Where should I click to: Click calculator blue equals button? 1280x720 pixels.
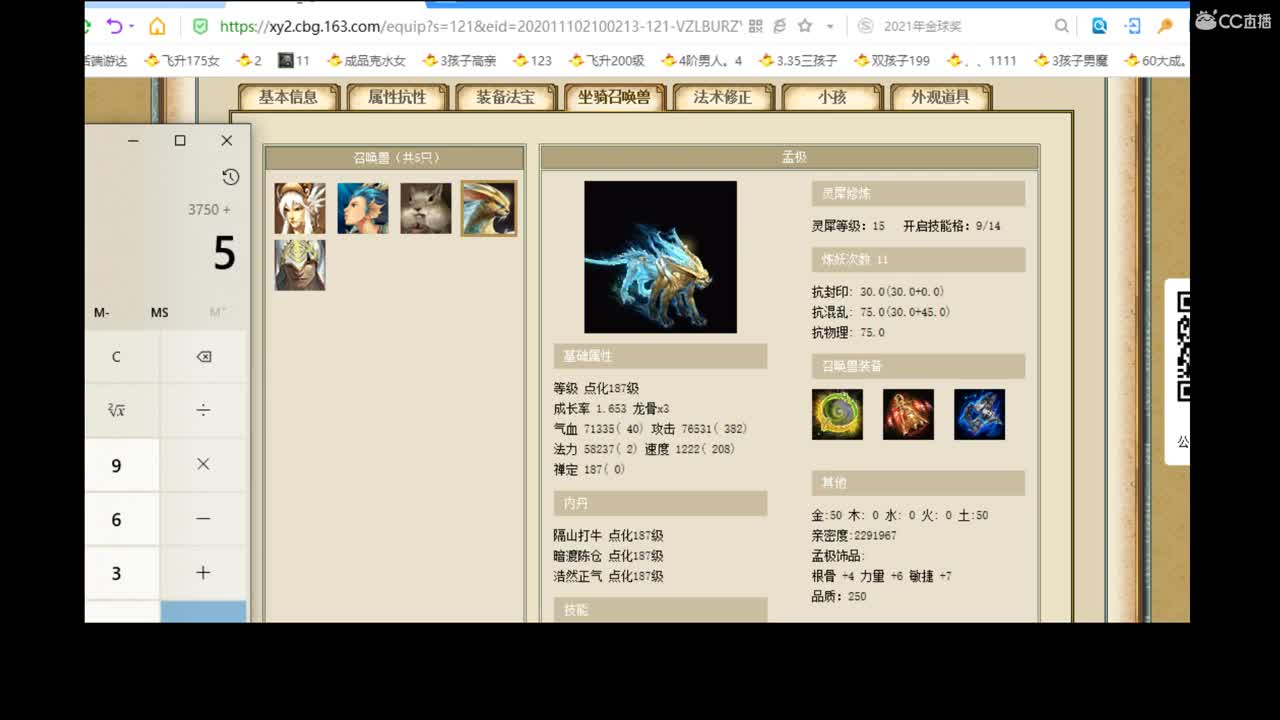203,612
